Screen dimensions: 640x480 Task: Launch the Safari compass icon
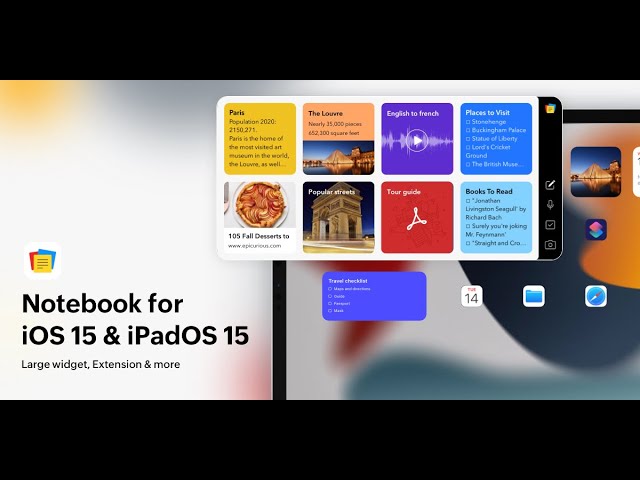(x=596, y=296)
